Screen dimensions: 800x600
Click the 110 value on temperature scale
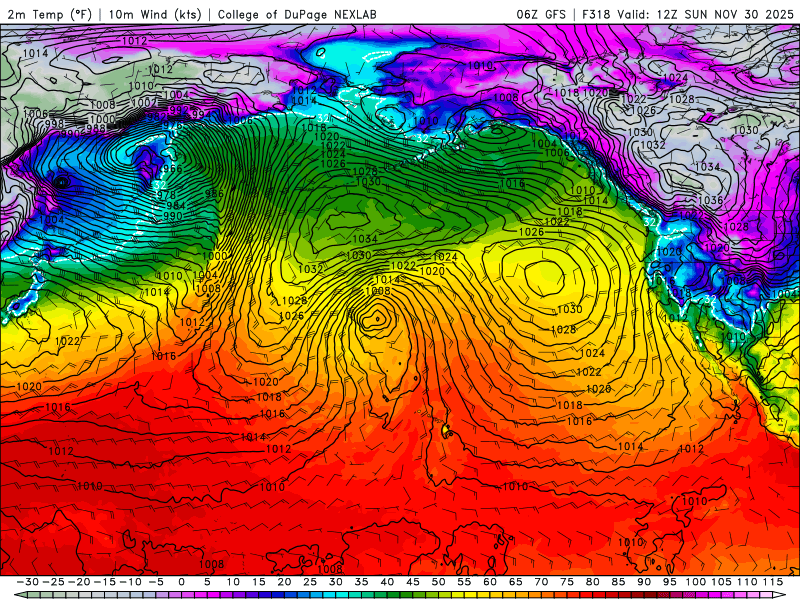tap(746, 582)
